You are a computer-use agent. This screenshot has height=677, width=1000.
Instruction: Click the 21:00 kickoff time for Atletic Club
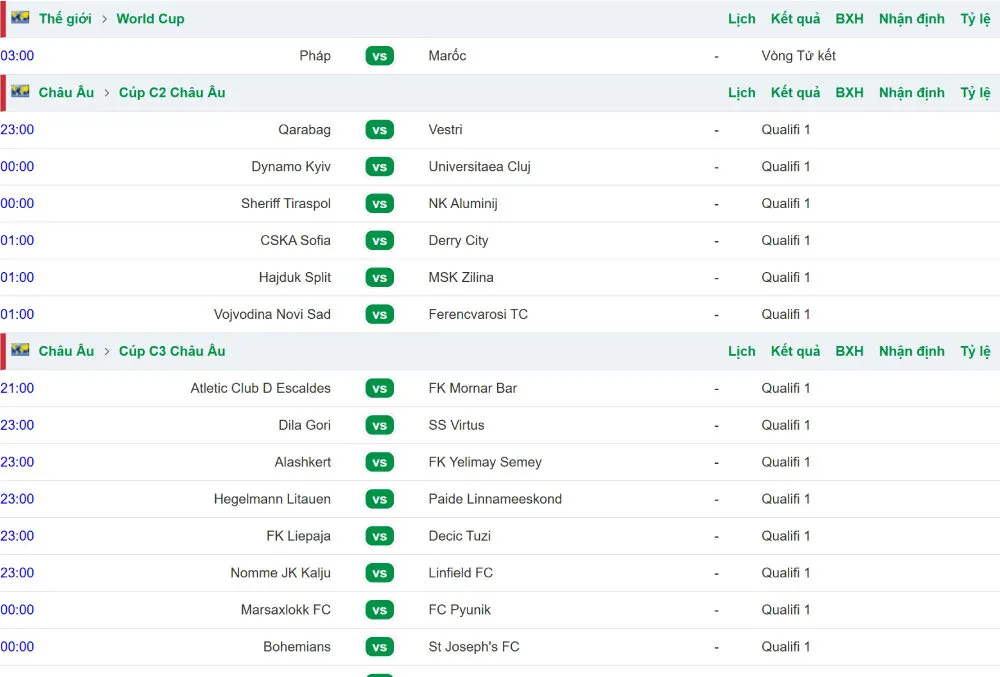click(17, 389)
